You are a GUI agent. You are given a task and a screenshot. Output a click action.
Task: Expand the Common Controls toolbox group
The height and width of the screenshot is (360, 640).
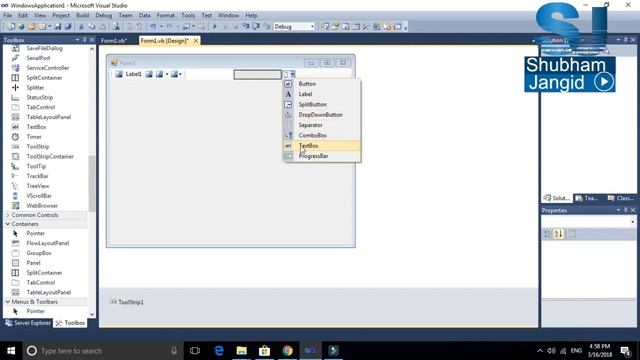(x=8, y=215)
